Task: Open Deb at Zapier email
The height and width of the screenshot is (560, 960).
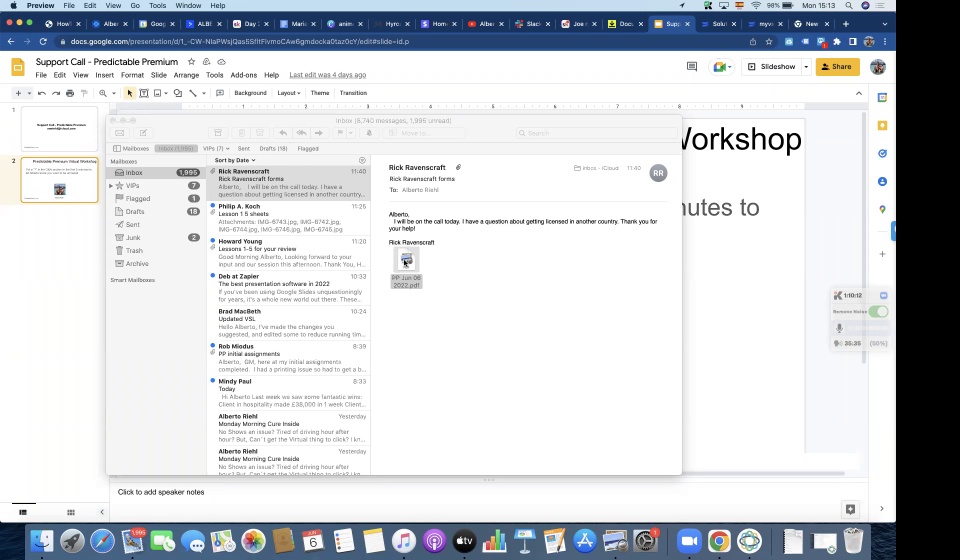Action: 288,288
